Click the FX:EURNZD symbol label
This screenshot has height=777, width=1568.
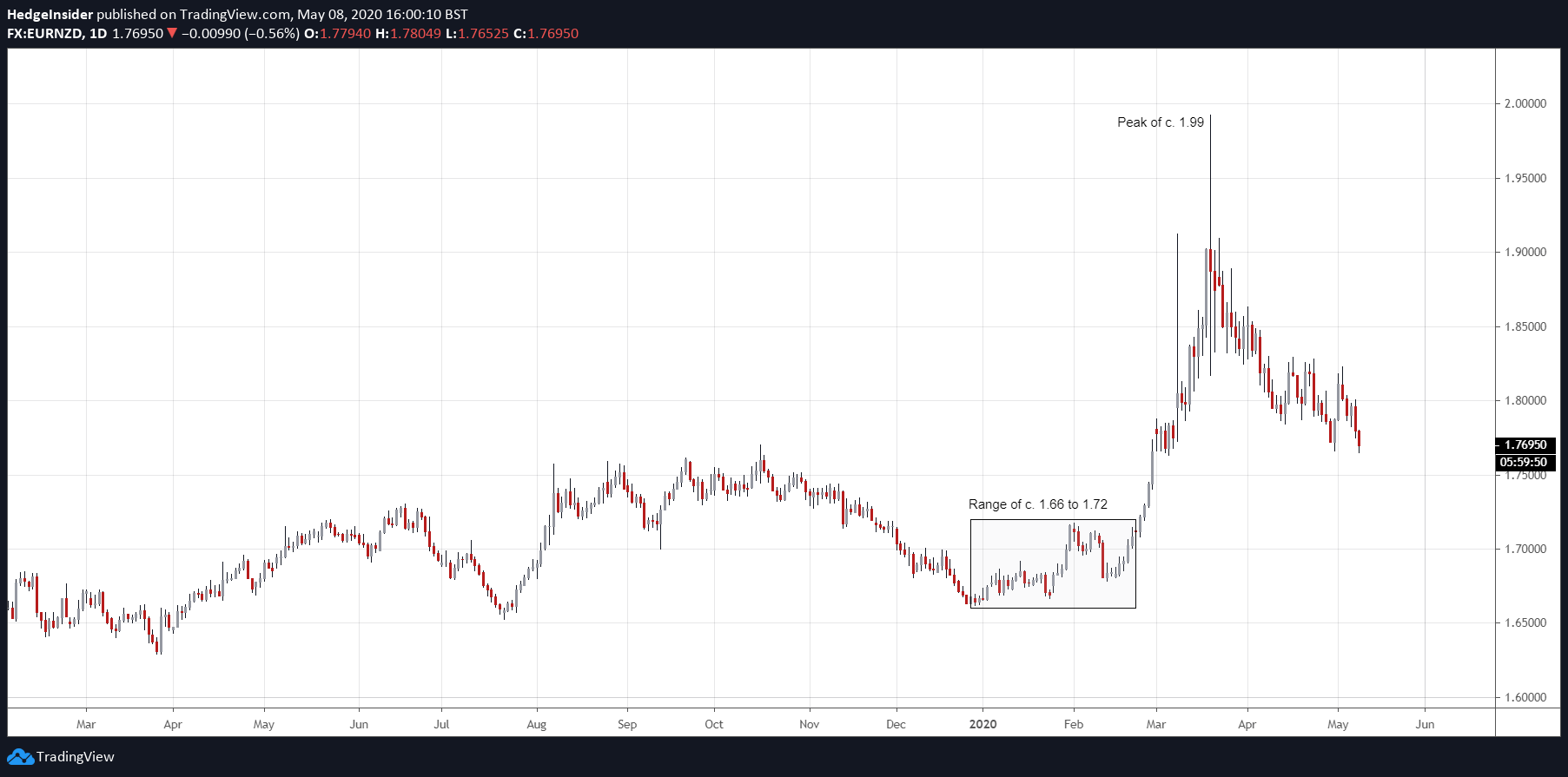click(45, 34)
